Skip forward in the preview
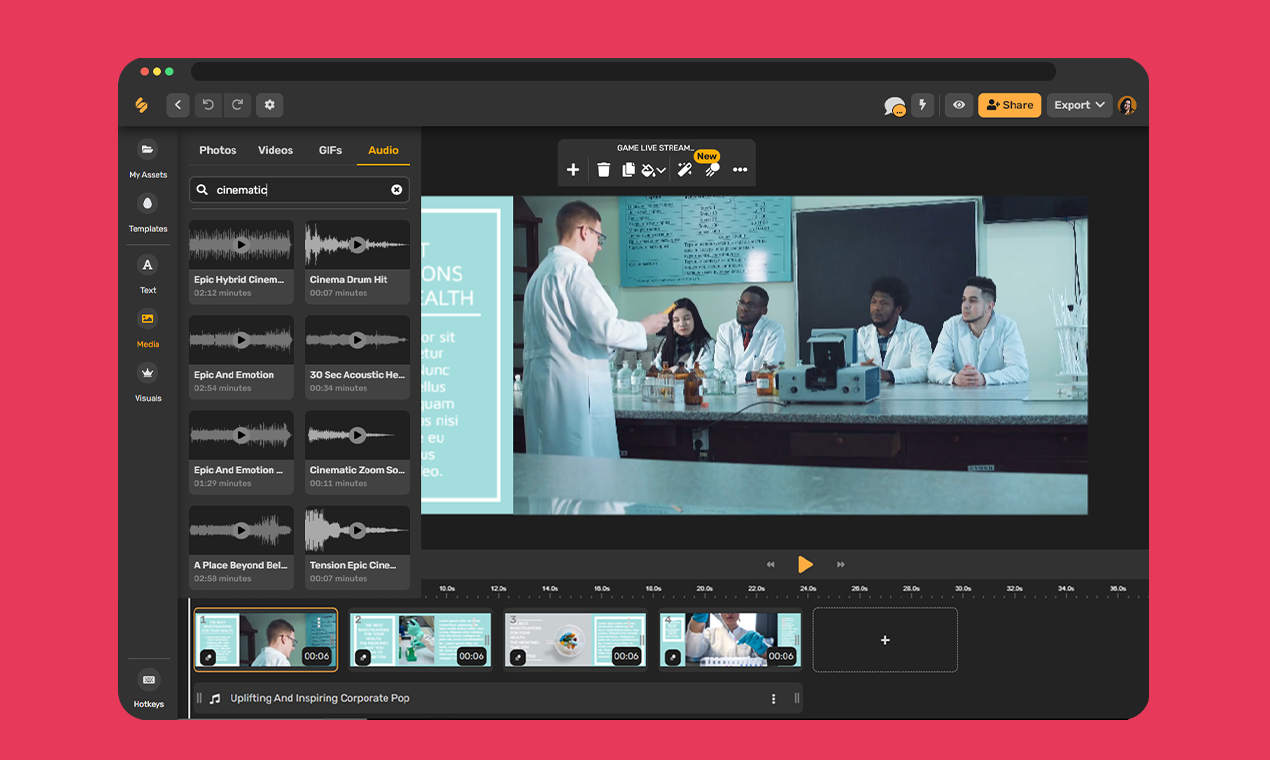Screen dimensions: 1270x760 (x=840, y=564)
